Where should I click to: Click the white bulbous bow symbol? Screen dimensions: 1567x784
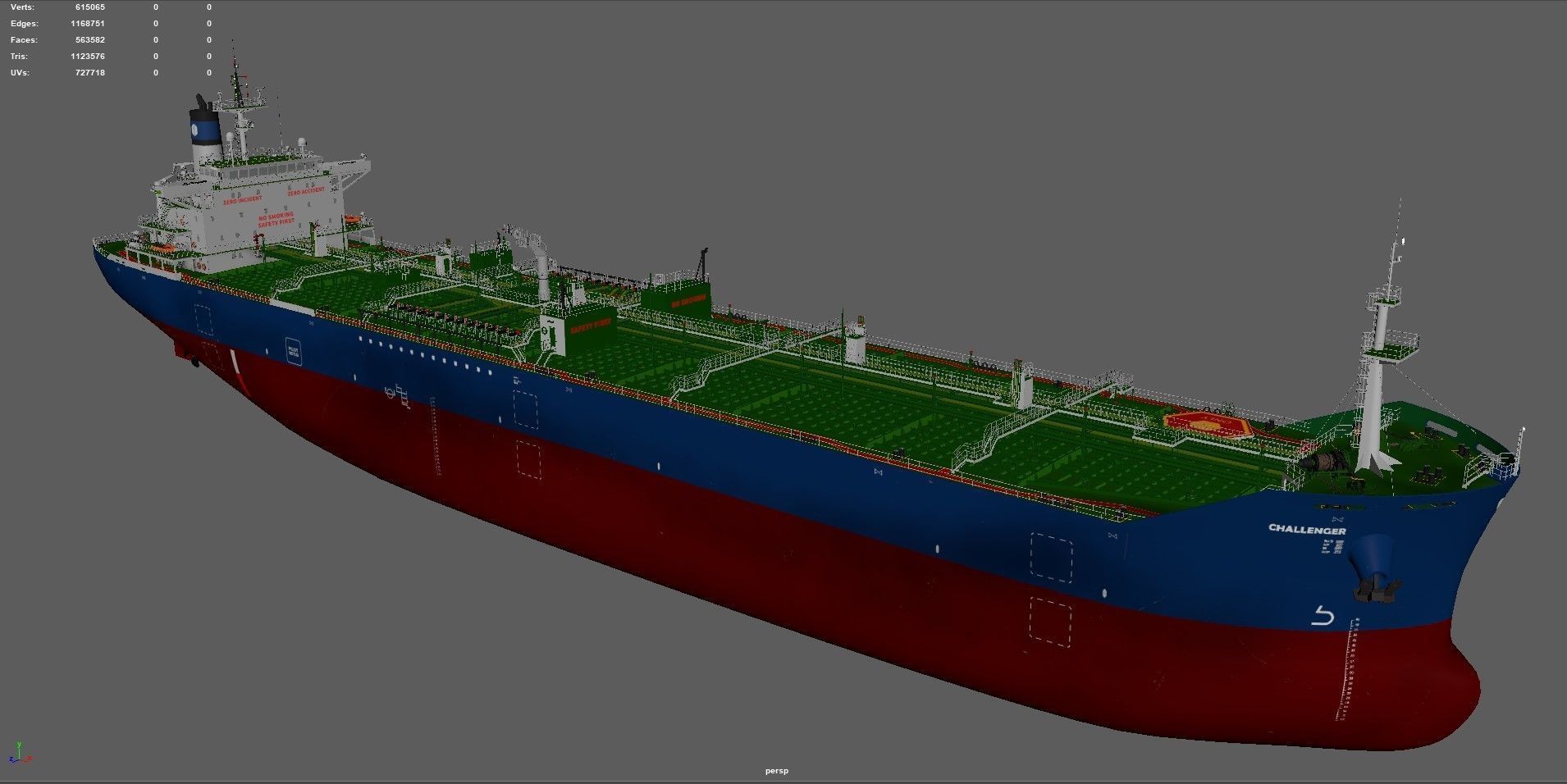pos(1322,615)
